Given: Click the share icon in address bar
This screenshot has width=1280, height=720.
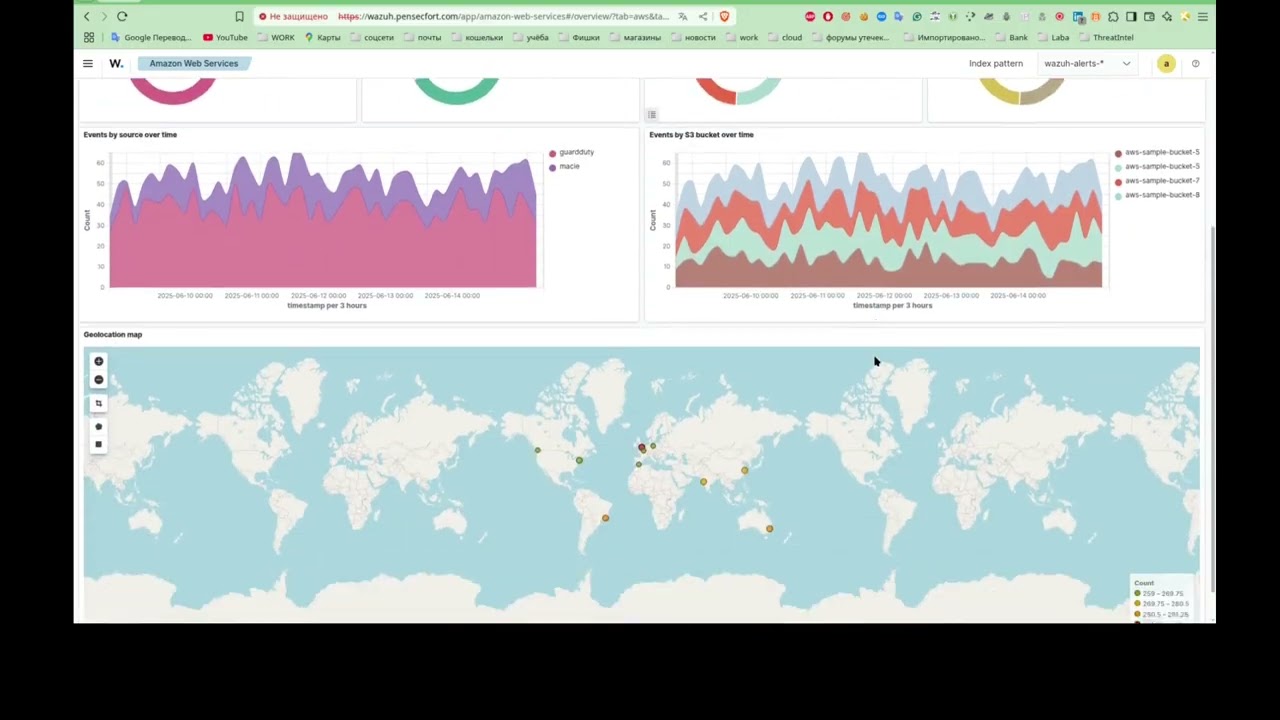Looking at the screenshot, I should tap(703, 16).
